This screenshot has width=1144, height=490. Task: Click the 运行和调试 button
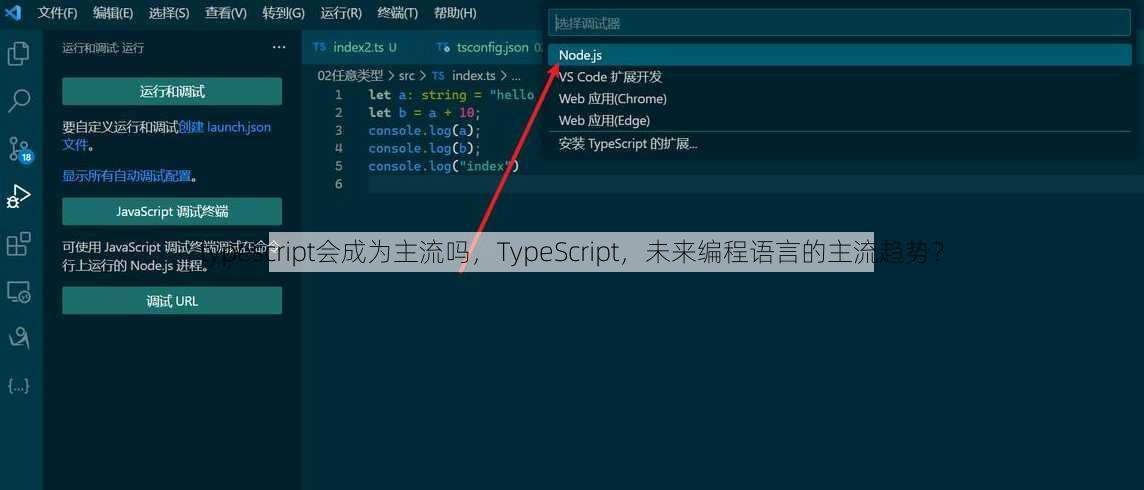coord(172,91)
